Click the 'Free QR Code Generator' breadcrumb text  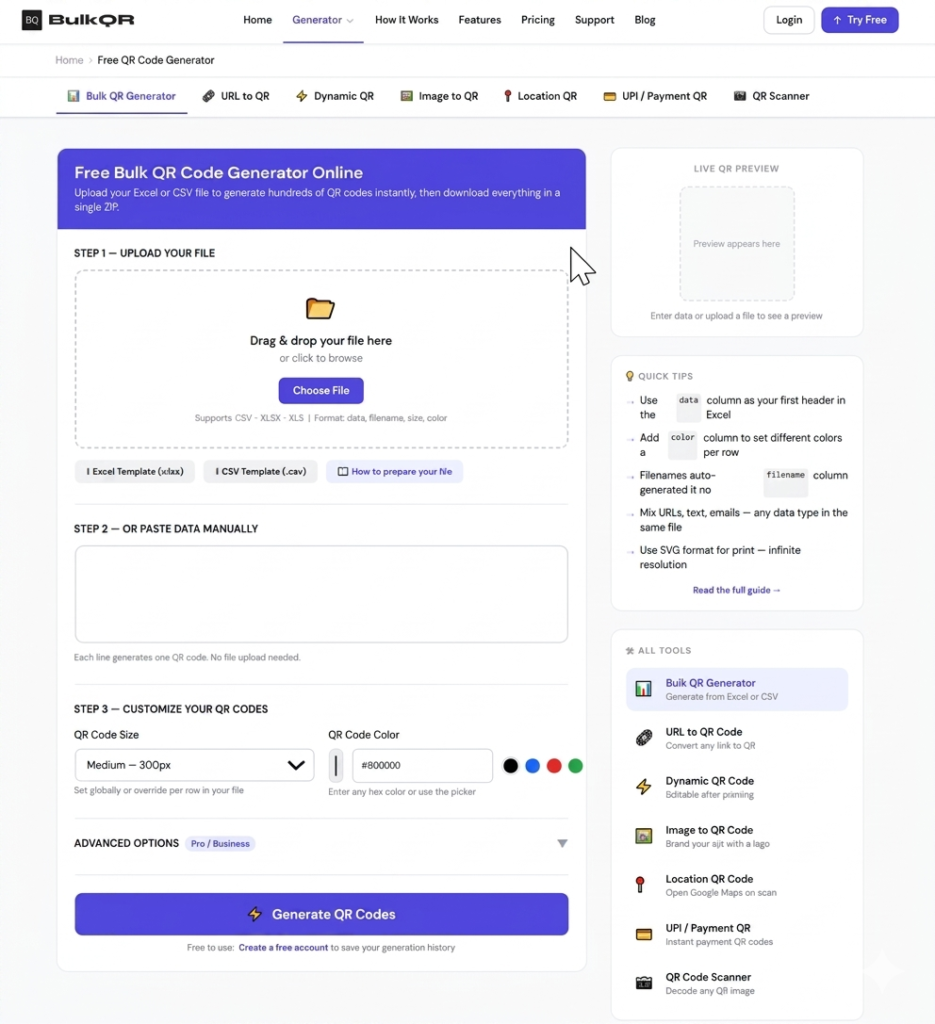pyautogui.click(x=155, y=60)
